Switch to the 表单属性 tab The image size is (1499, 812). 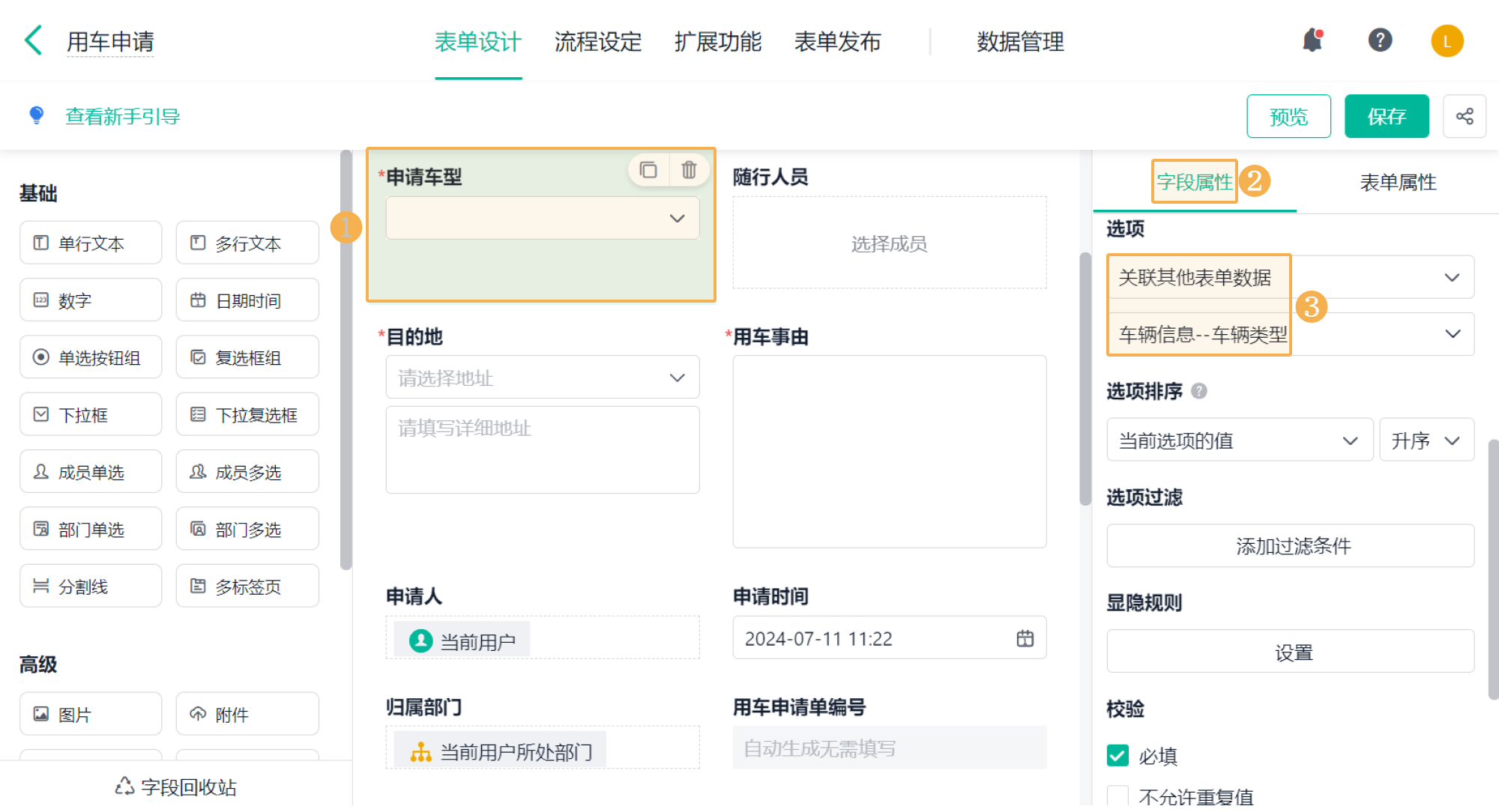[x=1398, y=182]
